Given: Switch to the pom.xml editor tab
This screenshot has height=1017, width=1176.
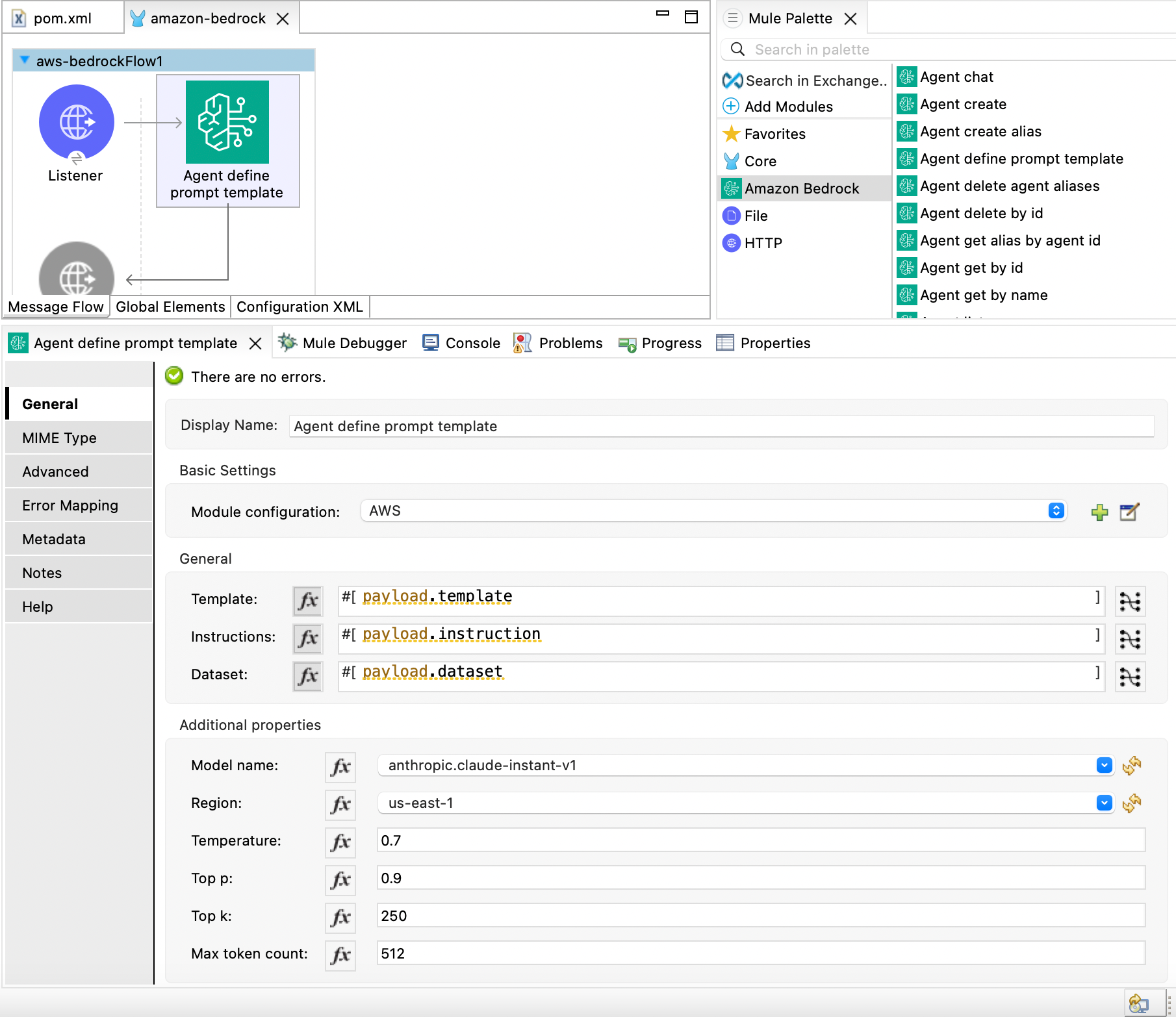Looking at the screenshot, I should [x=62, y=18].
